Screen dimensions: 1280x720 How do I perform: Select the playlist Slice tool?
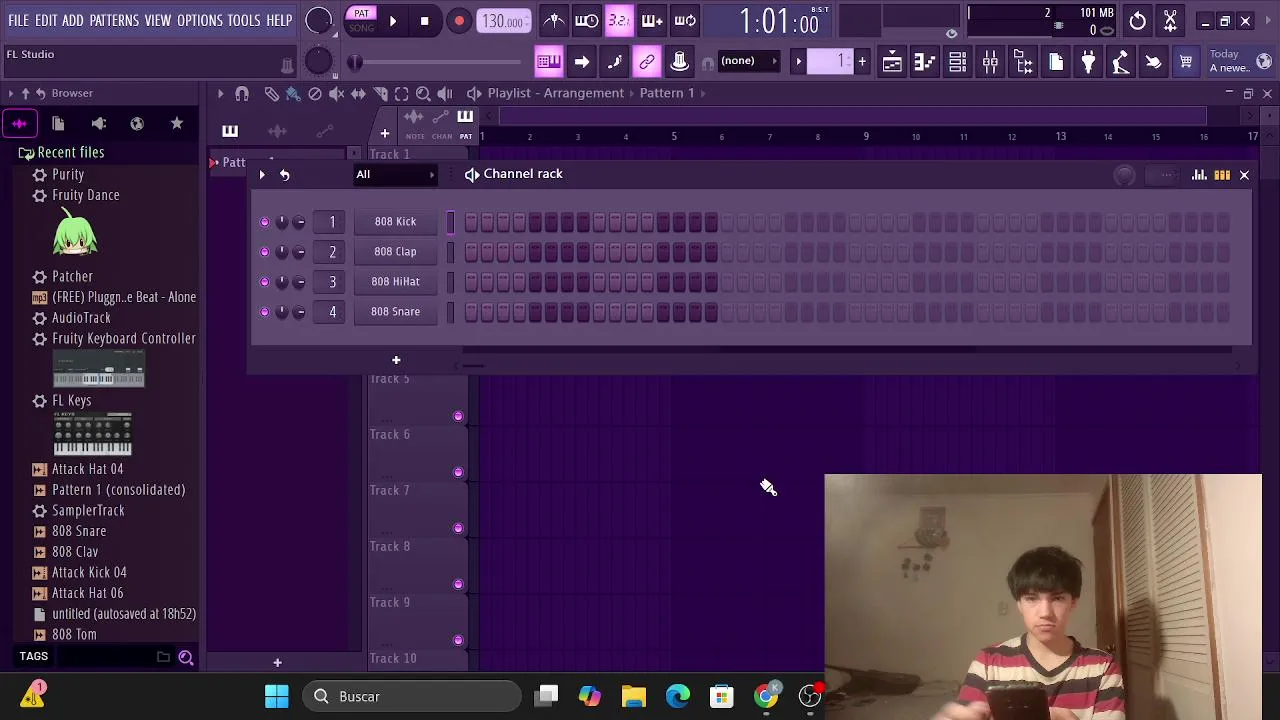pos(380,93)
